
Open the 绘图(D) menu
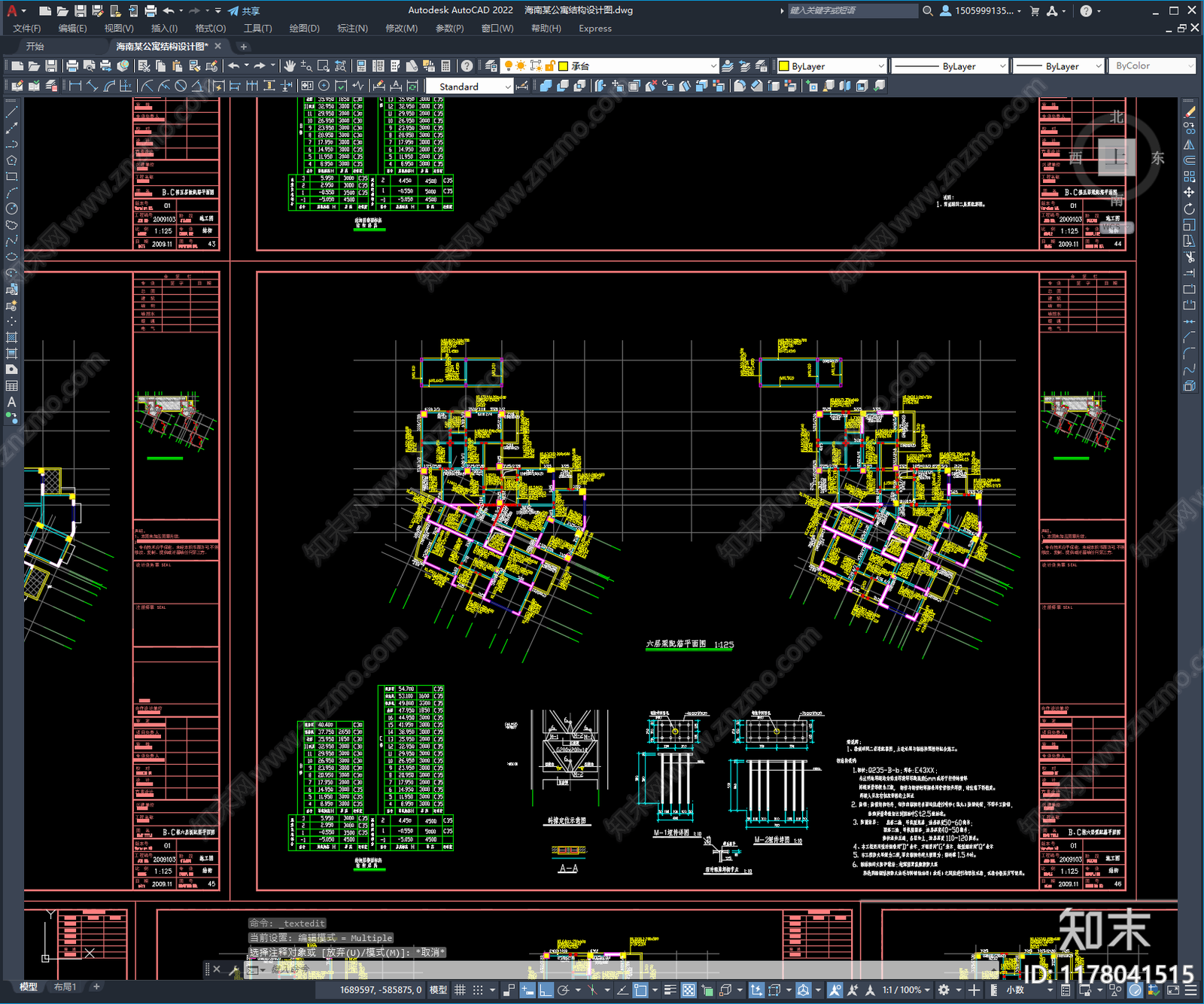pos(304,28)
